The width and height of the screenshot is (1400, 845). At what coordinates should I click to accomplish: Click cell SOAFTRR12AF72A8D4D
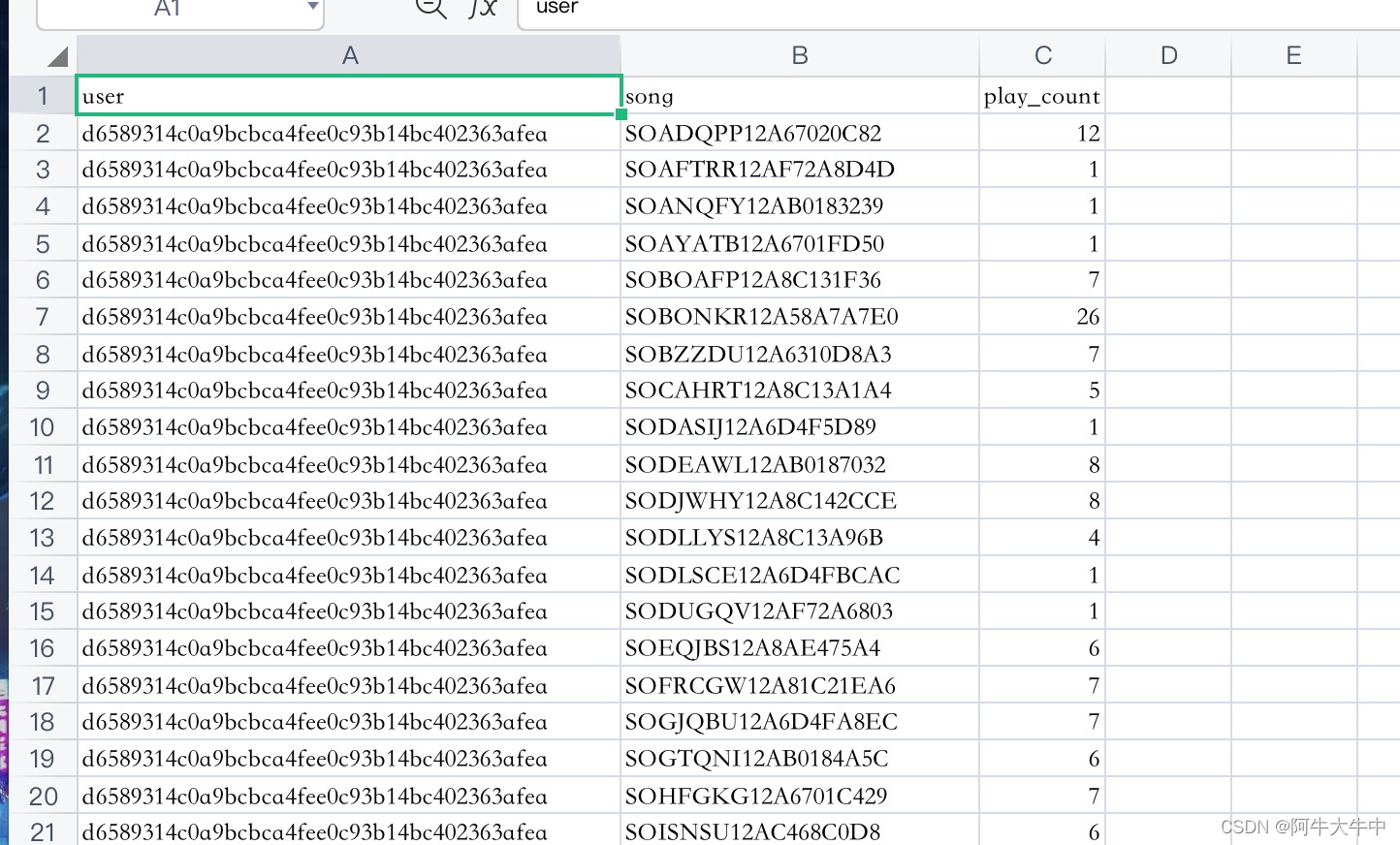[800, 170]
